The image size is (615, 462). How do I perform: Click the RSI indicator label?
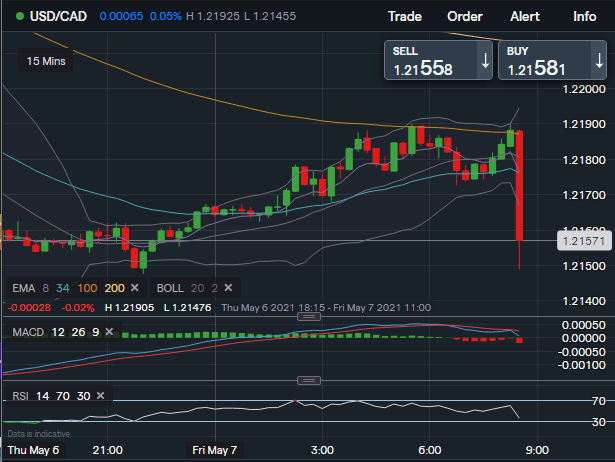point(20,396)
